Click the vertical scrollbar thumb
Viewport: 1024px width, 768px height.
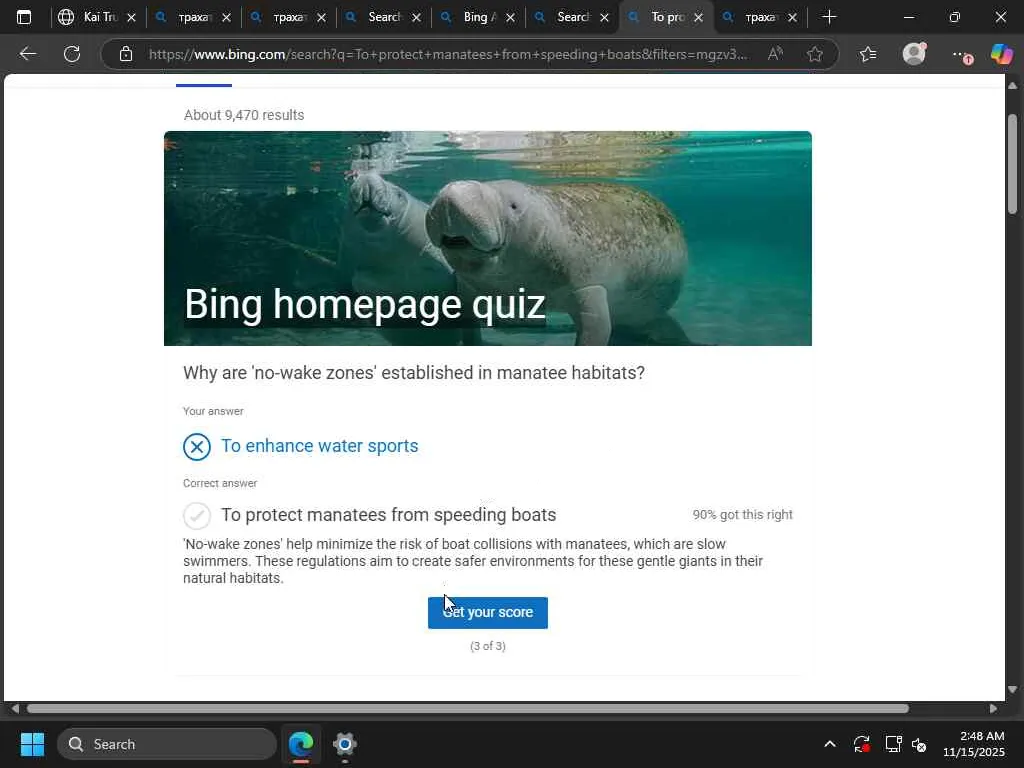click(x=1012, y=164)
